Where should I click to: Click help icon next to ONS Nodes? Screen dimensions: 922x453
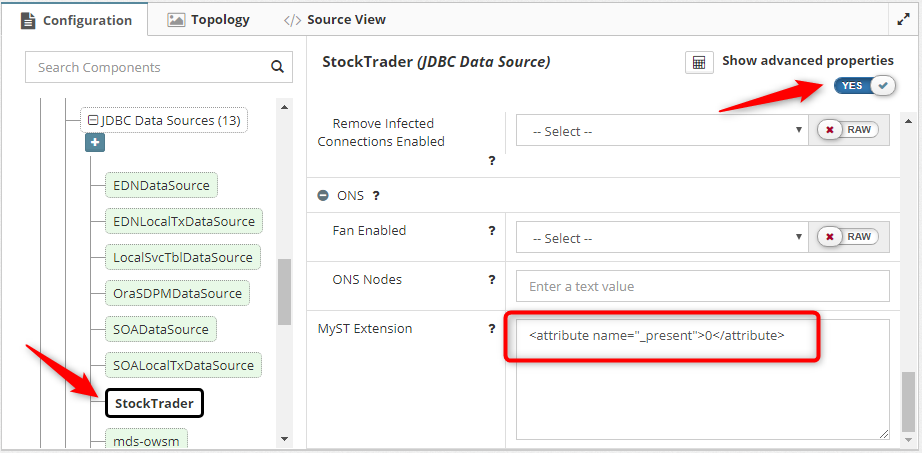[x=492, y=280]
